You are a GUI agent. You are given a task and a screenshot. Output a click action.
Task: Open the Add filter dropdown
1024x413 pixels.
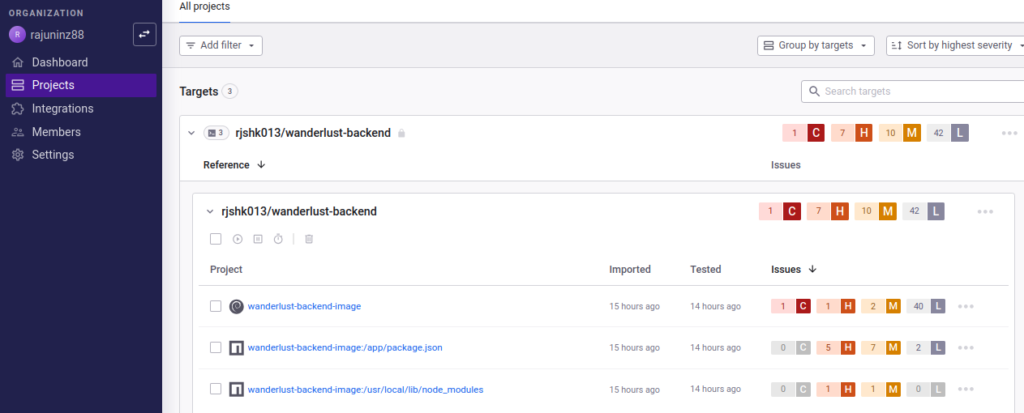click(221, 46)
